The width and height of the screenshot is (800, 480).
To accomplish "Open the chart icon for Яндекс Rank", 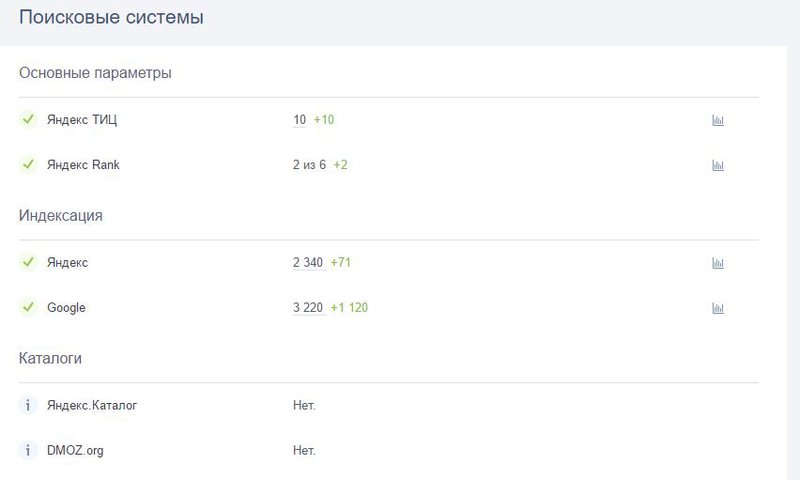I will pyautogui.click(x=717, y=166).
